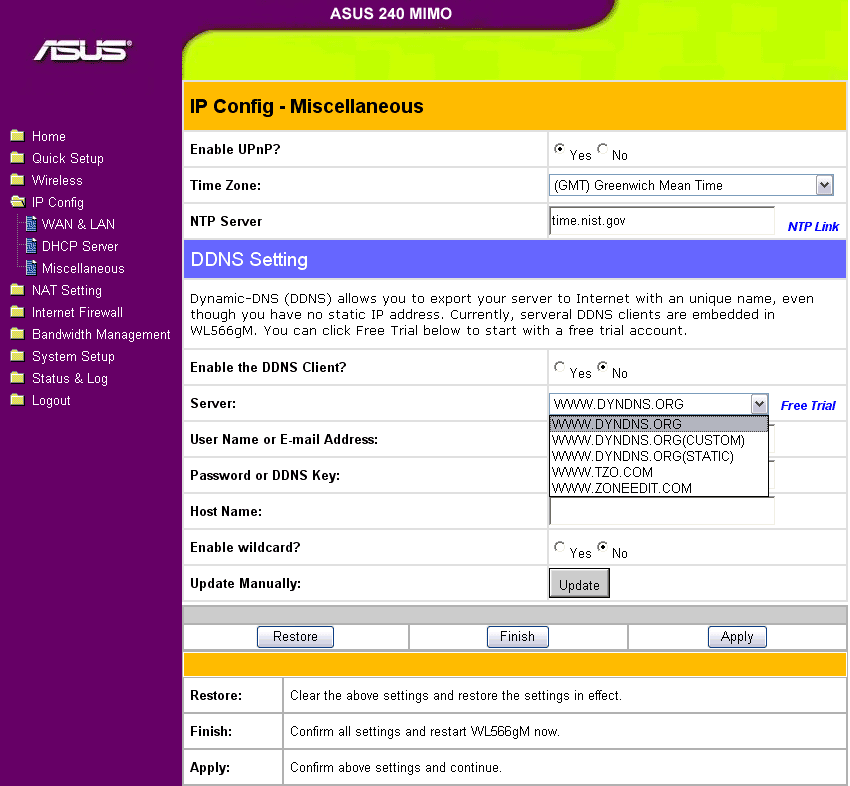Click the Apply button
This screenshot has height=786, width=850.
(737, 636)
